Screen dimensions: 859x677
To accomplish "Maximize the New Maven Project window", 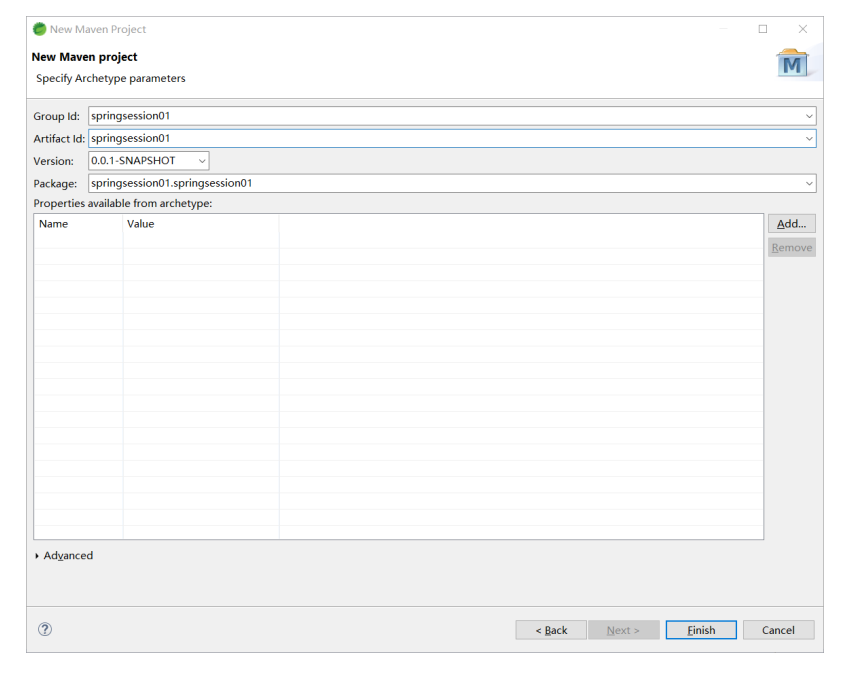I will click(763, 29).
